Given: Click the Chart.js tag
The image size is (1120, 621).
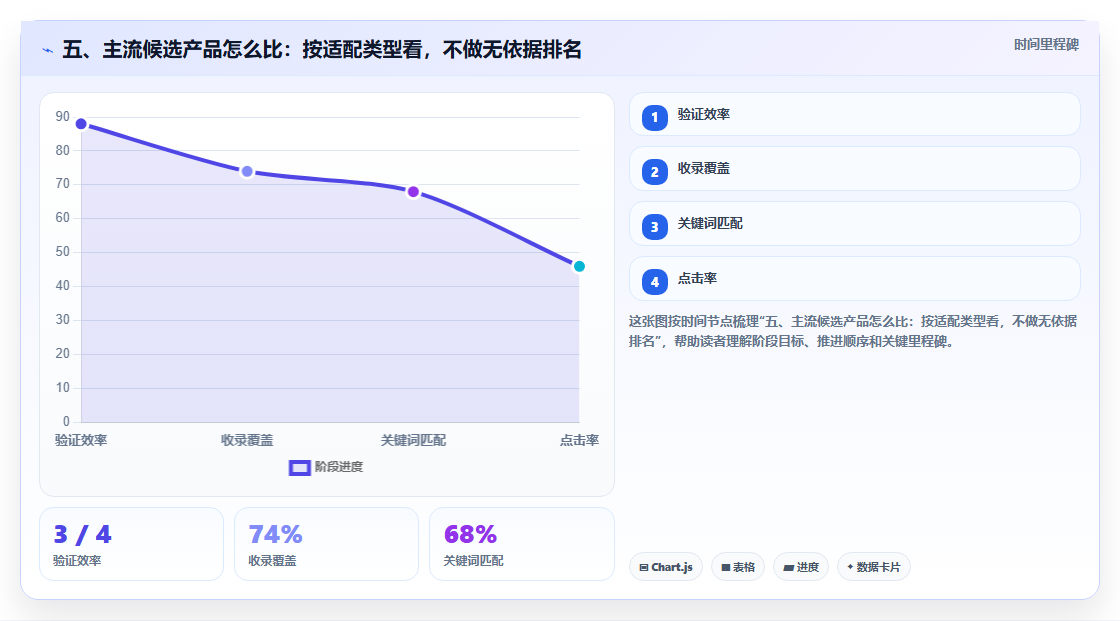Looking at the screenshot, I should point(666,567).
